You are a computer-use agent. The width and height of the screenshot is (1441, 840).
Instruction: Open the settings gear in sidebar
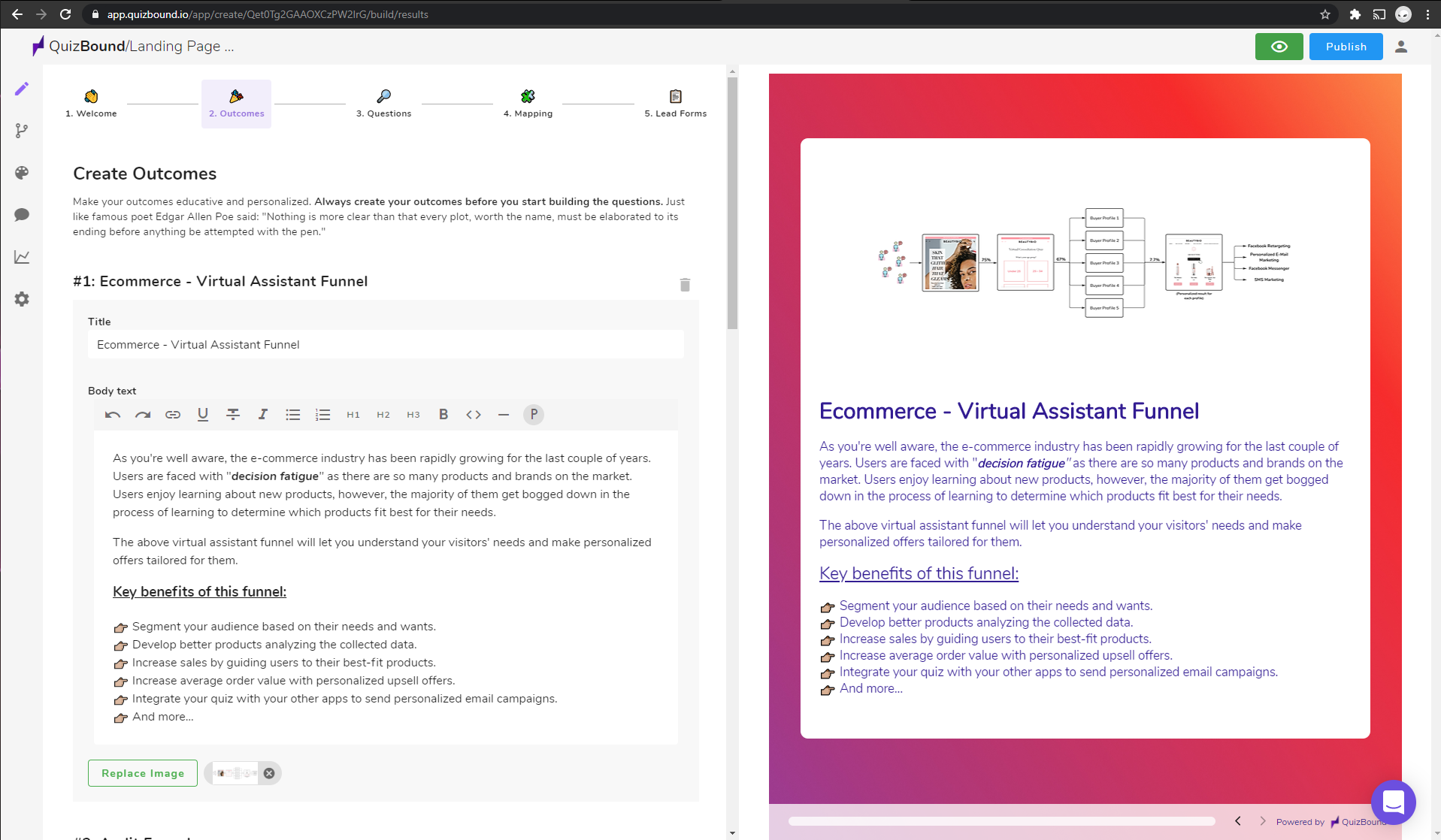click(x=22, y=299)
